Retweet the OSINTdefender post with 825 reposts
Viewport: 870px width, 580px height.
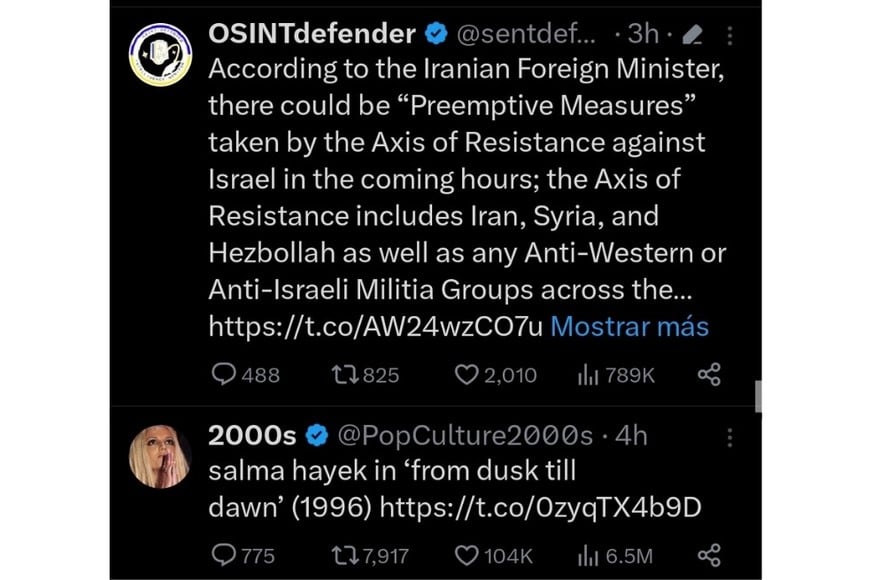[x=343, y=375]
